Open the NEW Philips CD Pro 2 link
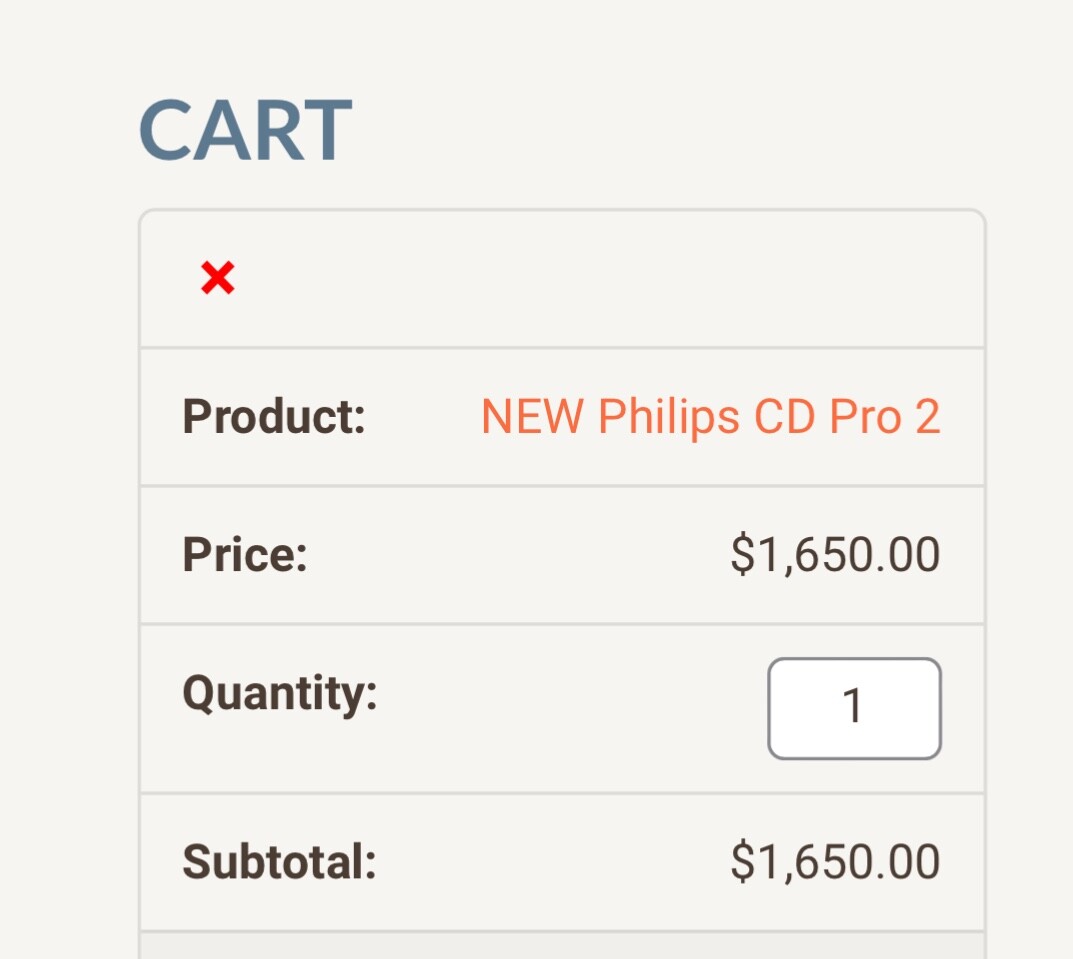The image size is (1073, 959). pyautogui.click(x=711, y=416)
